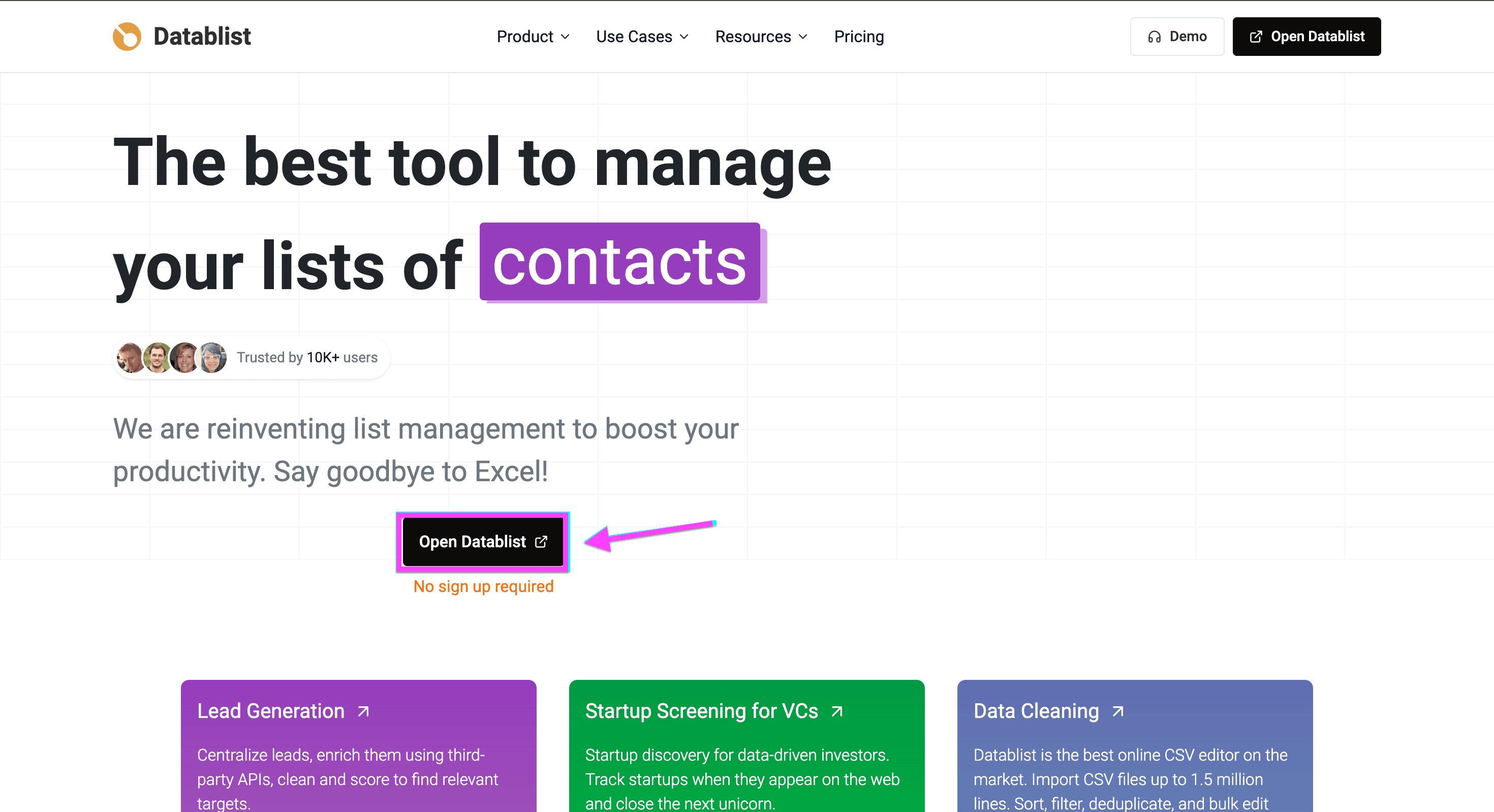Screen dimensions: 1494x812
Task: Click the headphones icon on the Demo button
Action: [x=1154, y=36]
